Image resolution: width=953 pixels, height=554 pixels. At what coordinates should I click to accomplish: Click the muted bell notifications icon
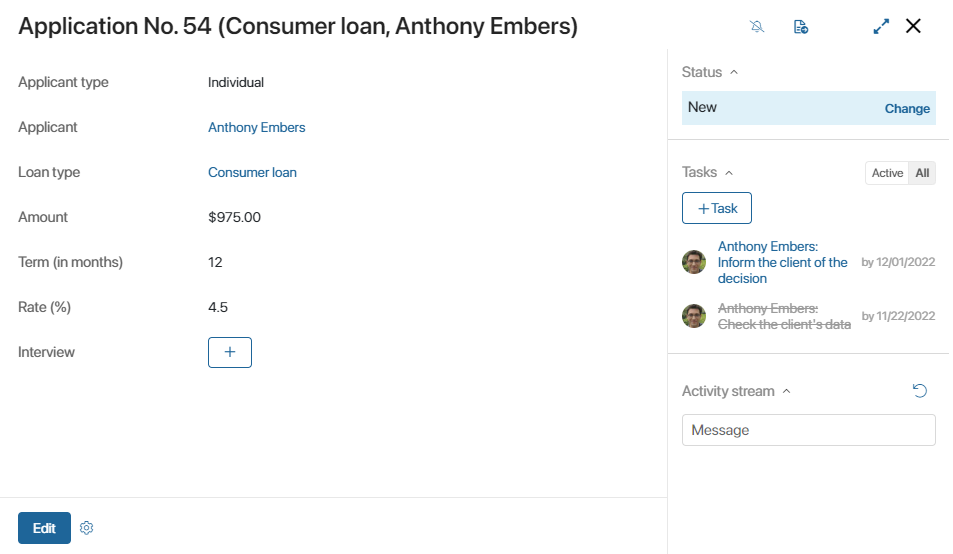757,26
